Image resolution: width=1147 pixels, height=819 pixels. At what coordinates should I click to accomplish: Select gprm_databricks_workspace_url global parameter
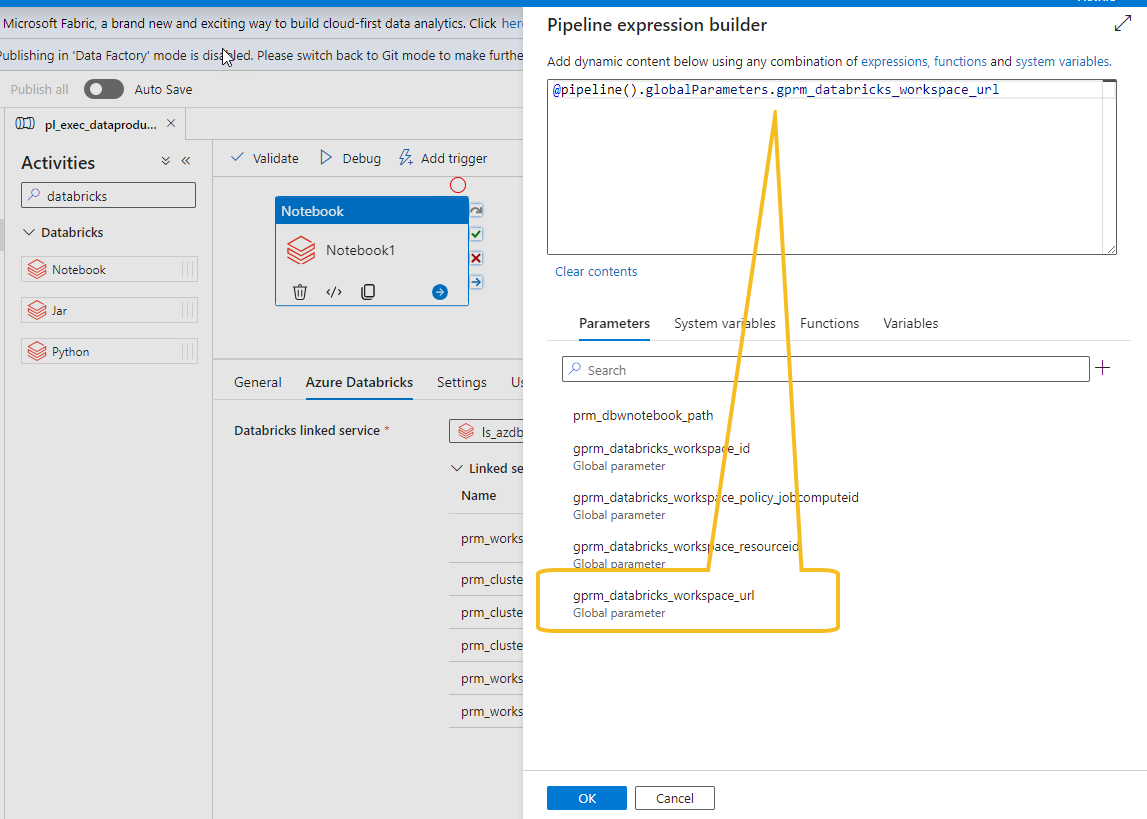[663, 603]
